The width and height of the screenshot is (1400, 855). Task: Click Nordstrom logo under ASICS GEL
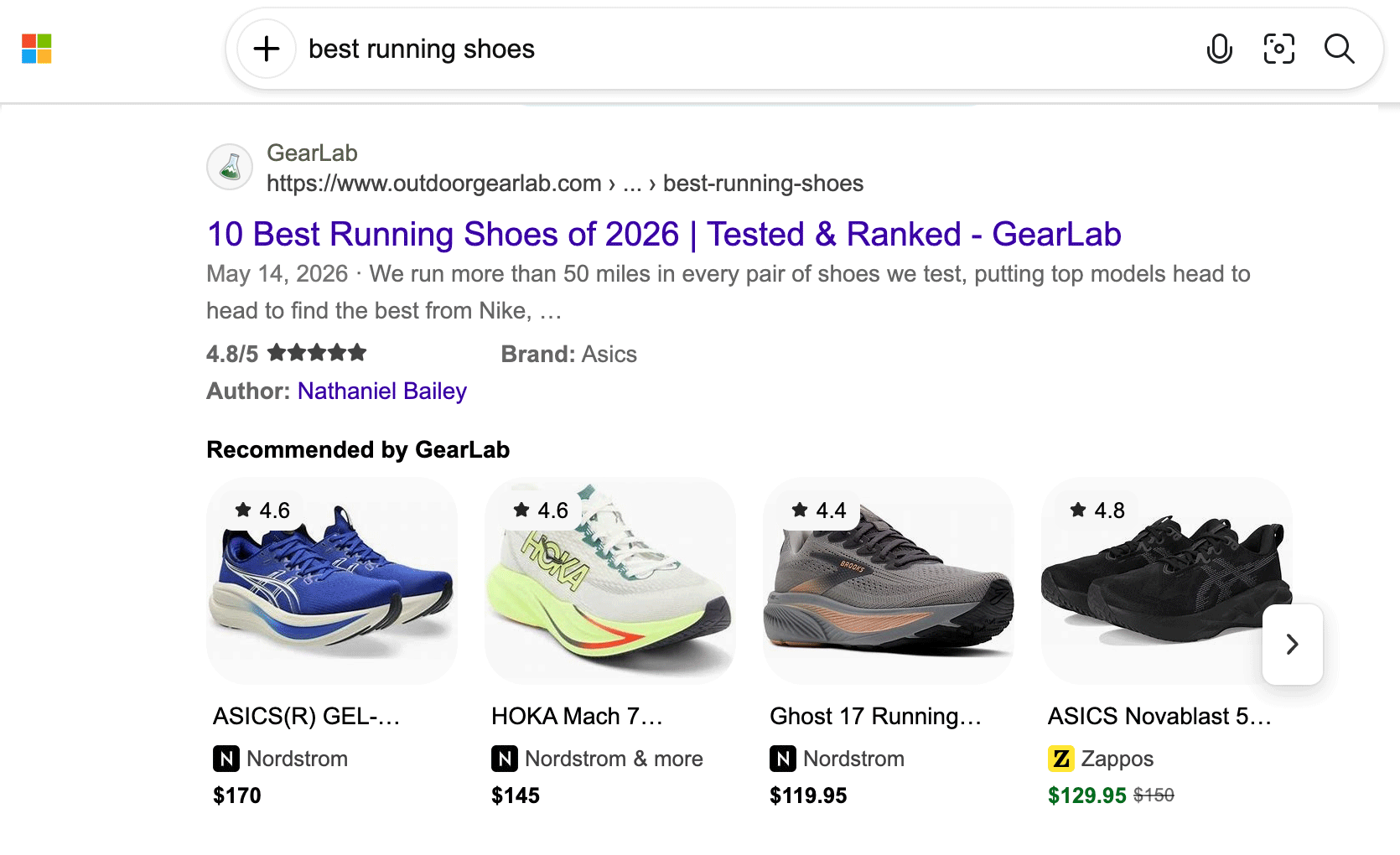point(226,759)
